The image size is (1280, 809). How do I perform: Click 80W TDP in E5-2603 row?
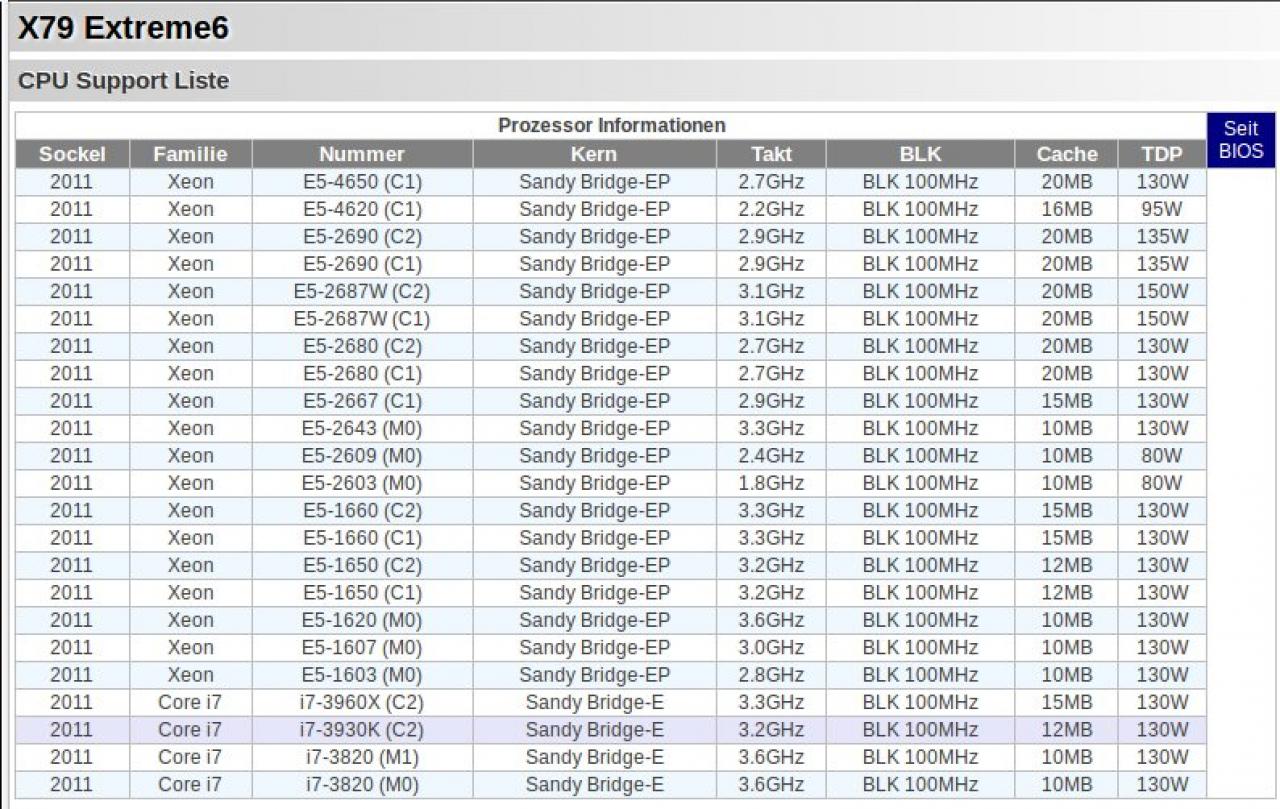(1162, 483)
